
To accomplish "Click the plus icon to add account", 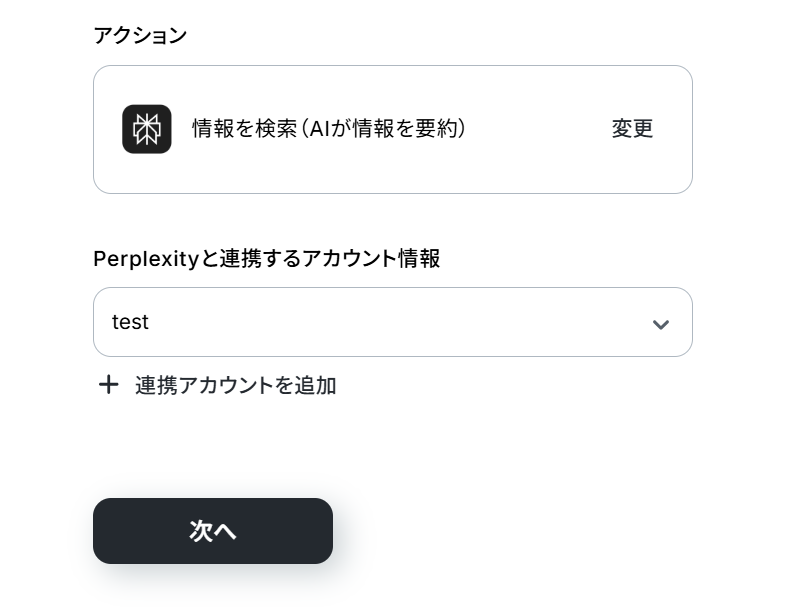I will coord(108,385).
